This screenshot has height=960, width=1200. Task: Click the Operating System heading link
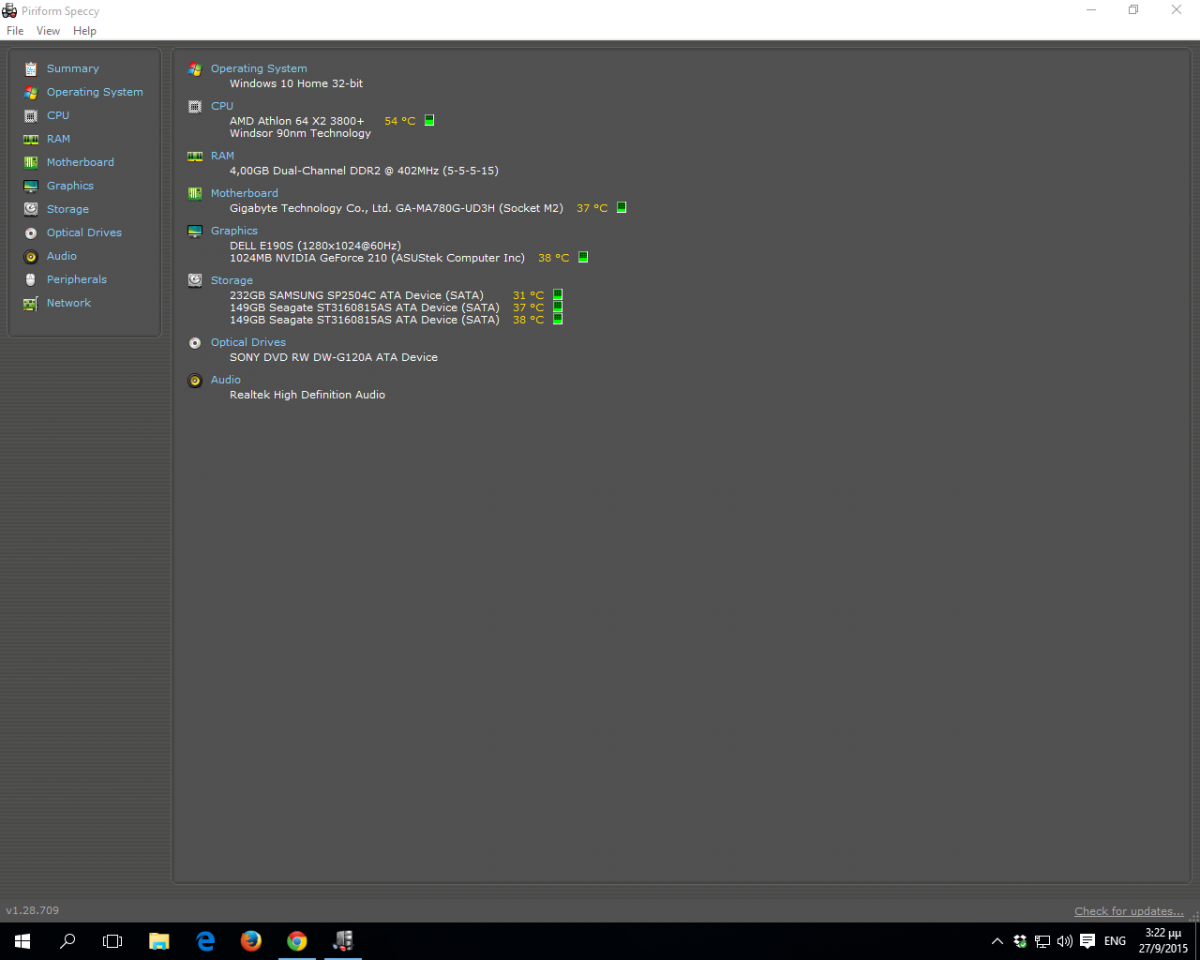coord(259,69)
